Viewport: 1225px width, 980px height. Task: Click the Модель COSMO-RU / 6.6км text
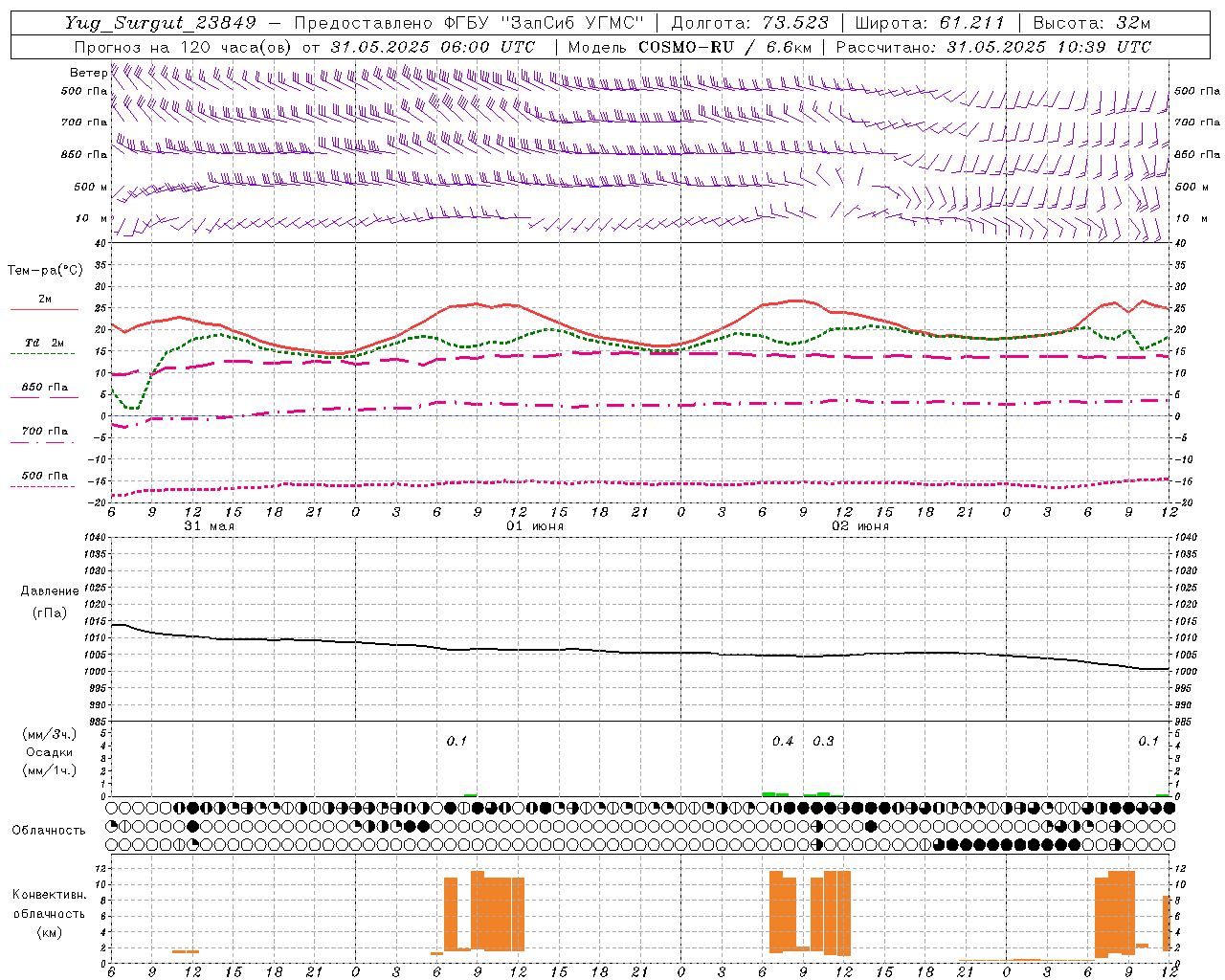click(690, 47)
